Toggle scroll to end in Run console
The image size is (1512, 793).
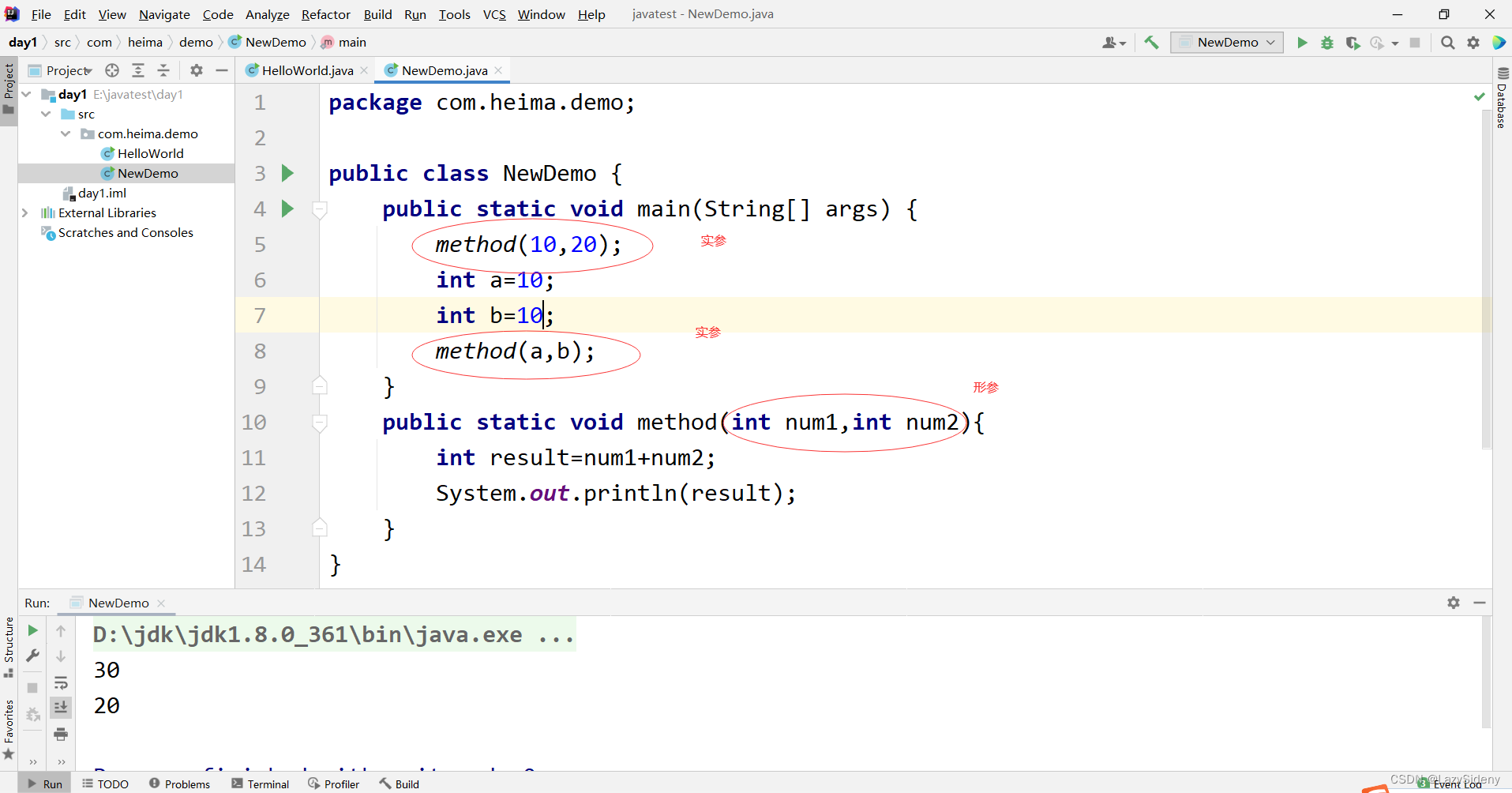pos(61,708)
